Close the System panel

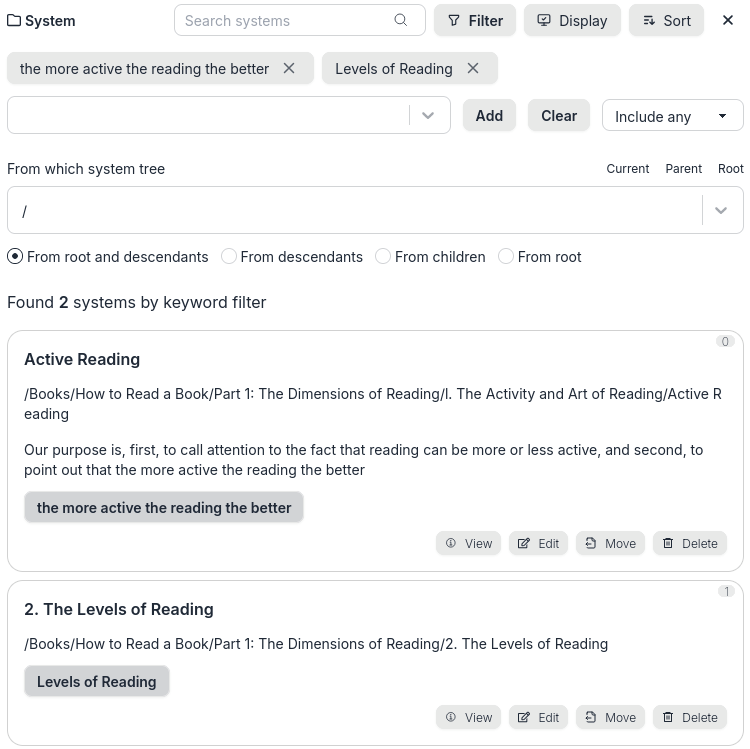728,20
